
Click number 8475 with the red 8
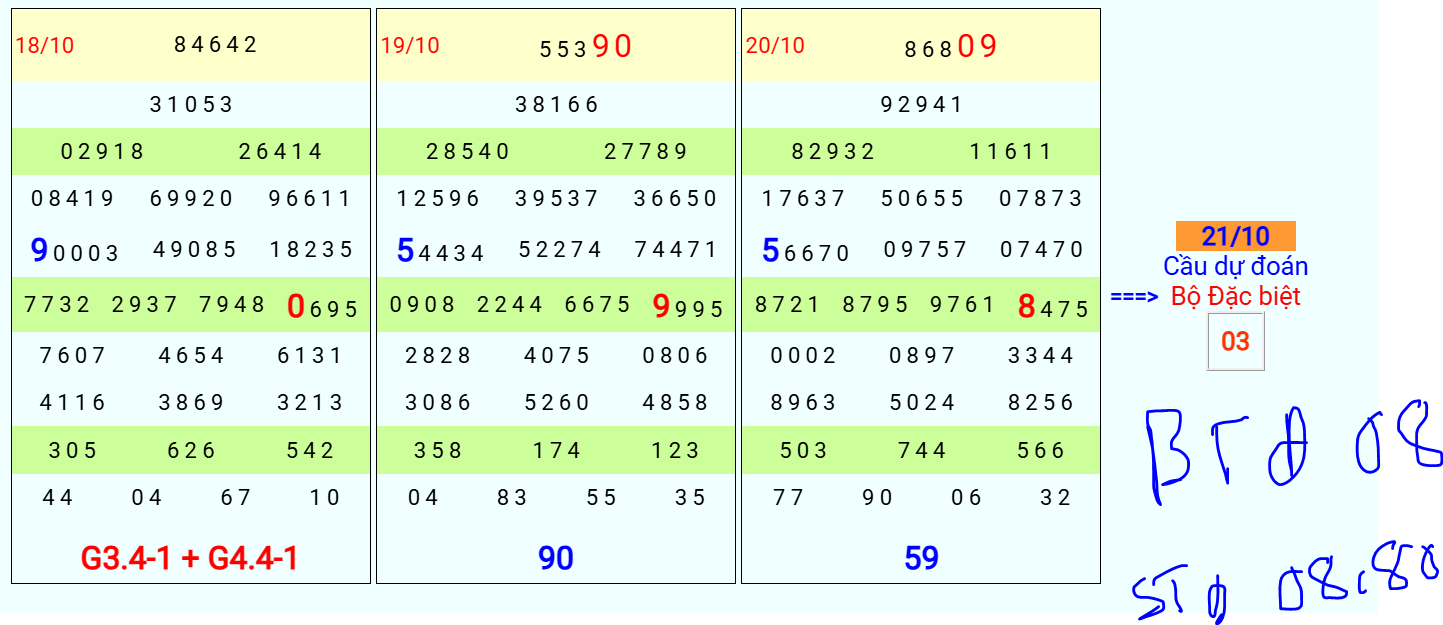[1053, 307]
